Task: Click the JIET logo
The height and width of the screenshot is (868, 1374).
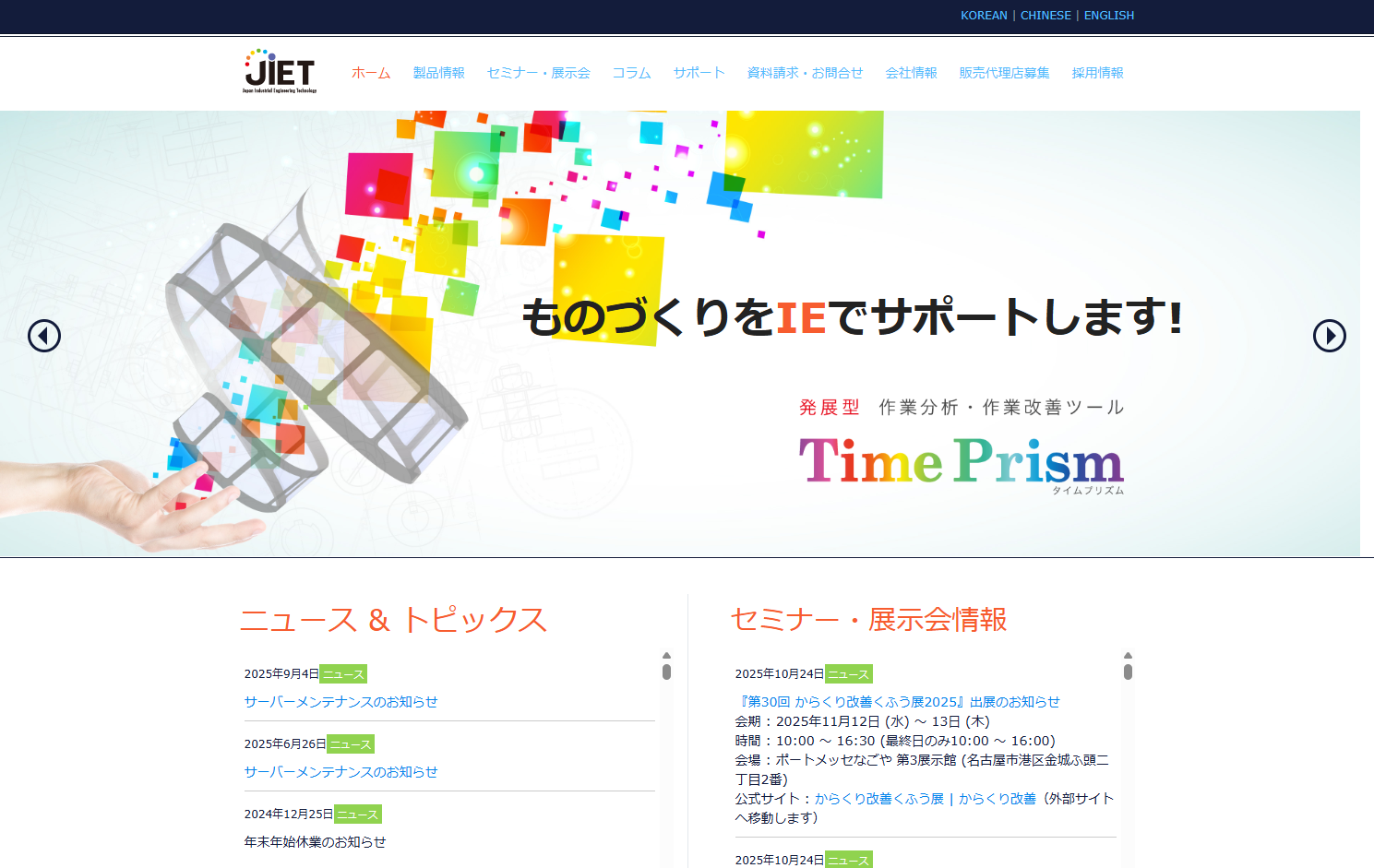Action: click(x=279, y=73)
